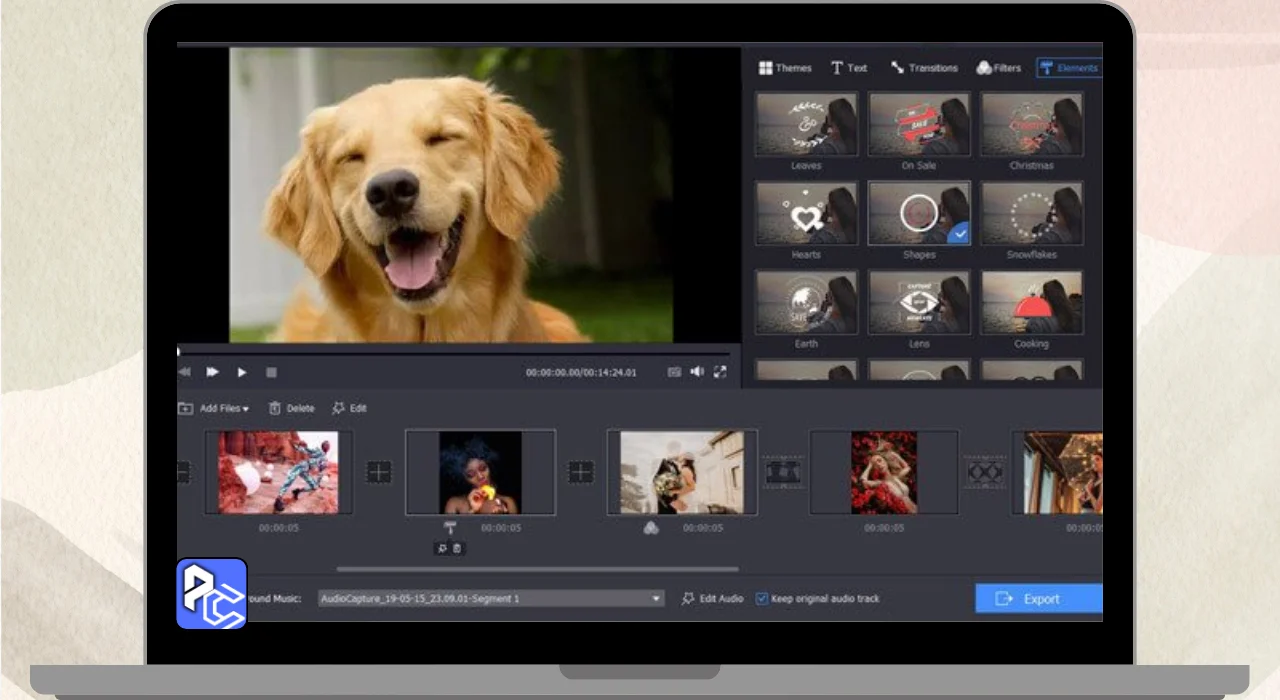Expand the background music dropdown
Screen dimensions: 1280x700
tap(656, 599)
